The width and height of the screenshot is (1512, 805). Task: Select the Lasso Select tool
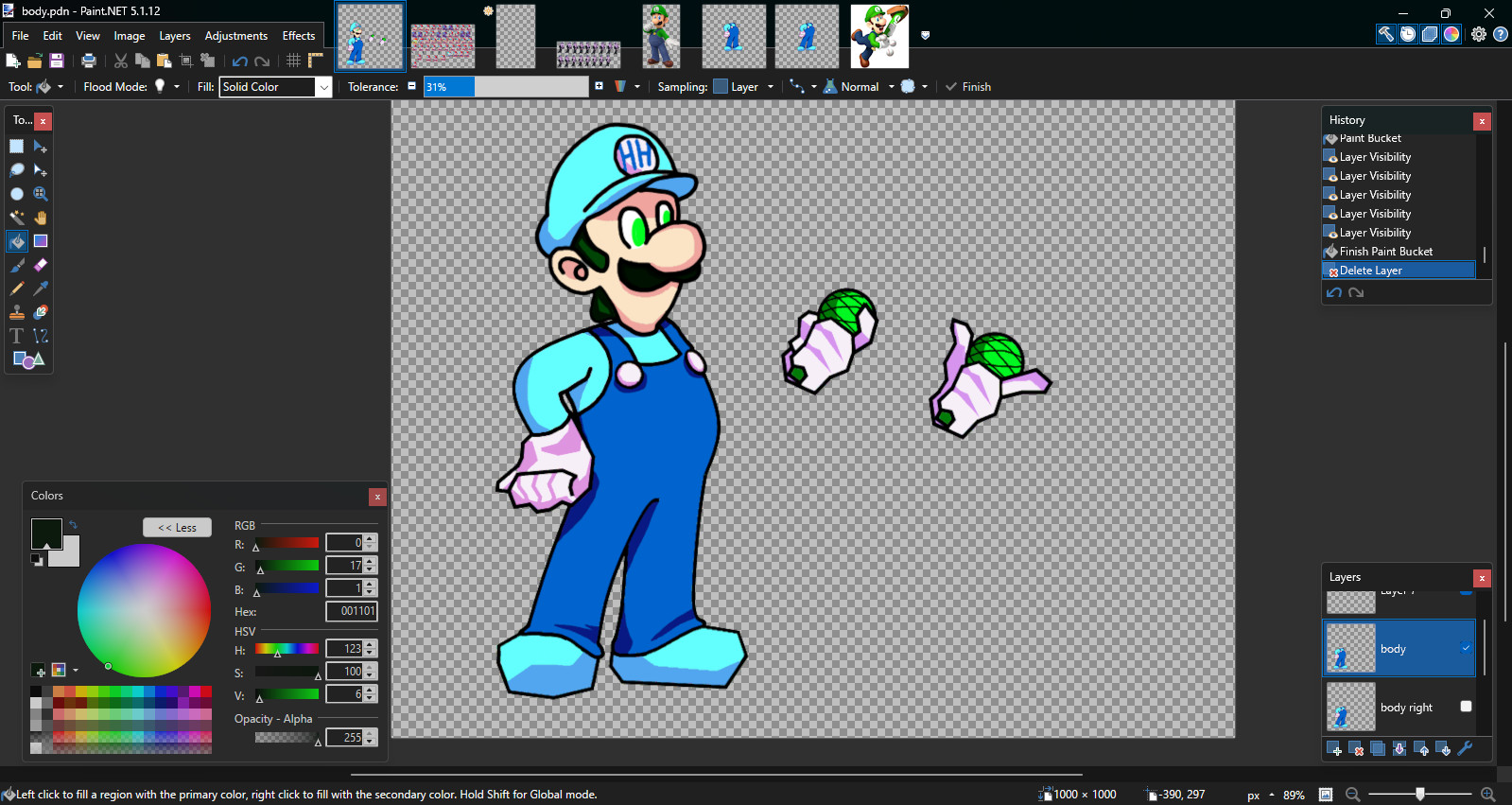[x=17, y=170]
